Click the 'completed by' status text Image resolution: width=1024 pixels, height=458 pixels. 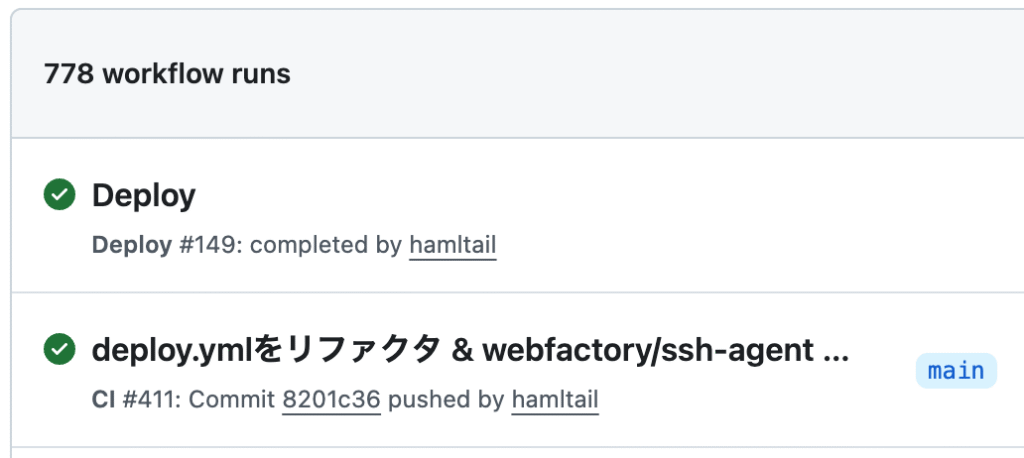[x=325, y=246]
